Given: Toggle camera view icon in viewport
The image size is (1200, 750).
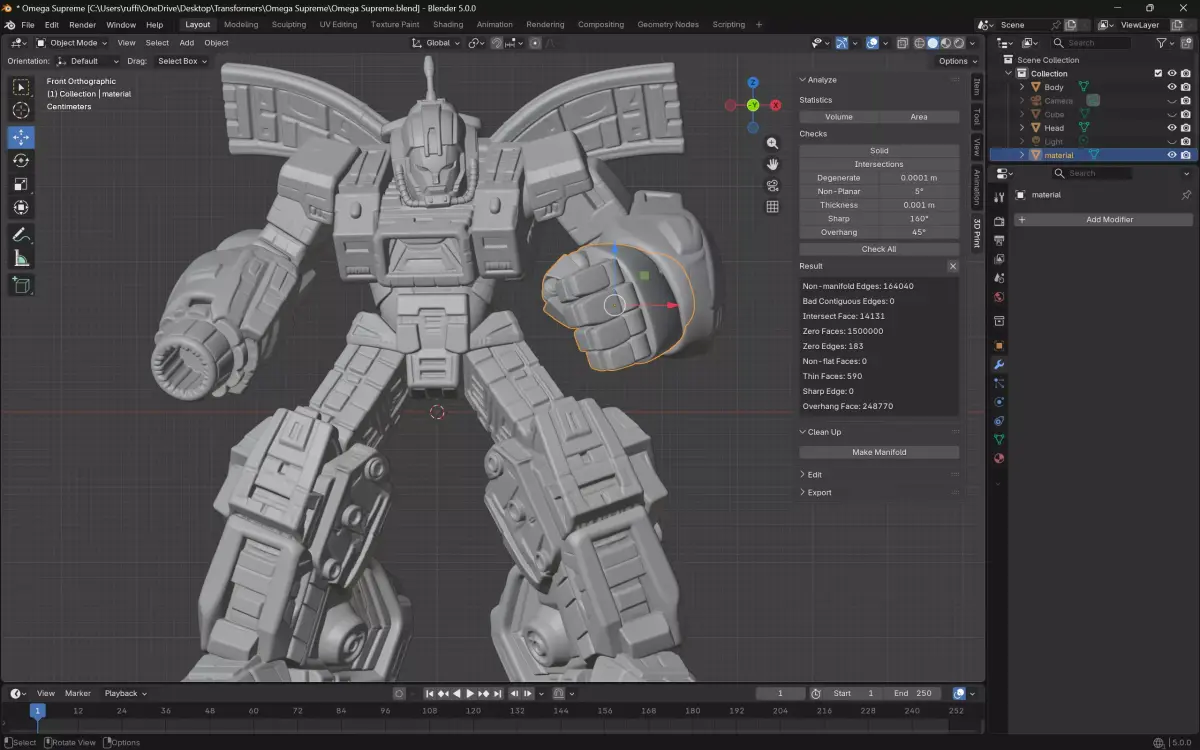Looking at the screenshot, I should (772, 186).
